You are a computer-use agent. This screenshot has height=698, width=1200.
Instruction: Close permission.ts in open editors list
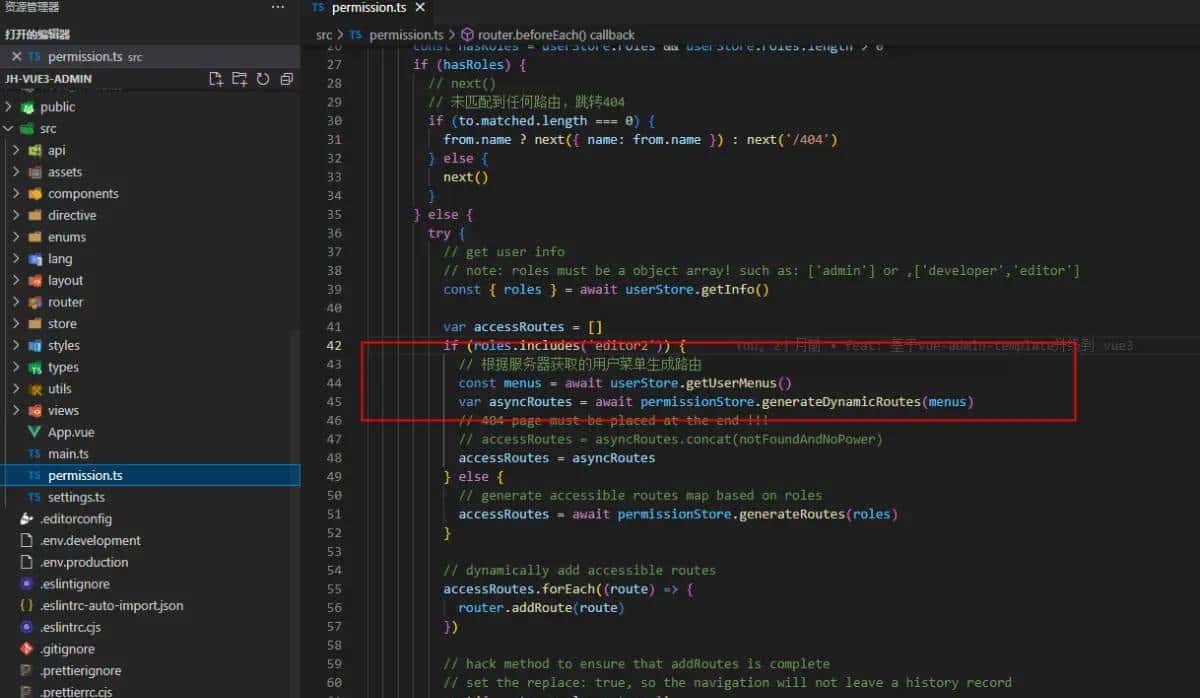(x=16, y=57)
